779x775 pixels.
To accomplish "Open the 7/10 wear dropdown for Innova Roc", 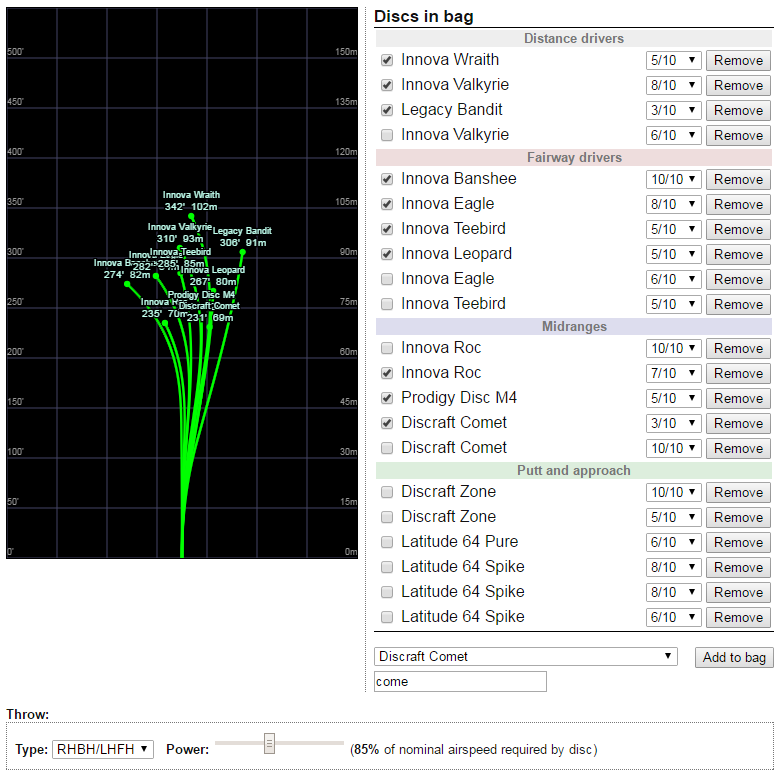I will point(673,373).
